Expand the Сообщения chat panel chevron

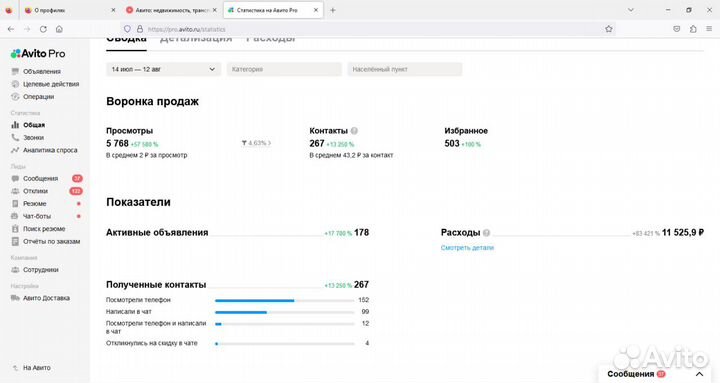(x=699, y=374)
